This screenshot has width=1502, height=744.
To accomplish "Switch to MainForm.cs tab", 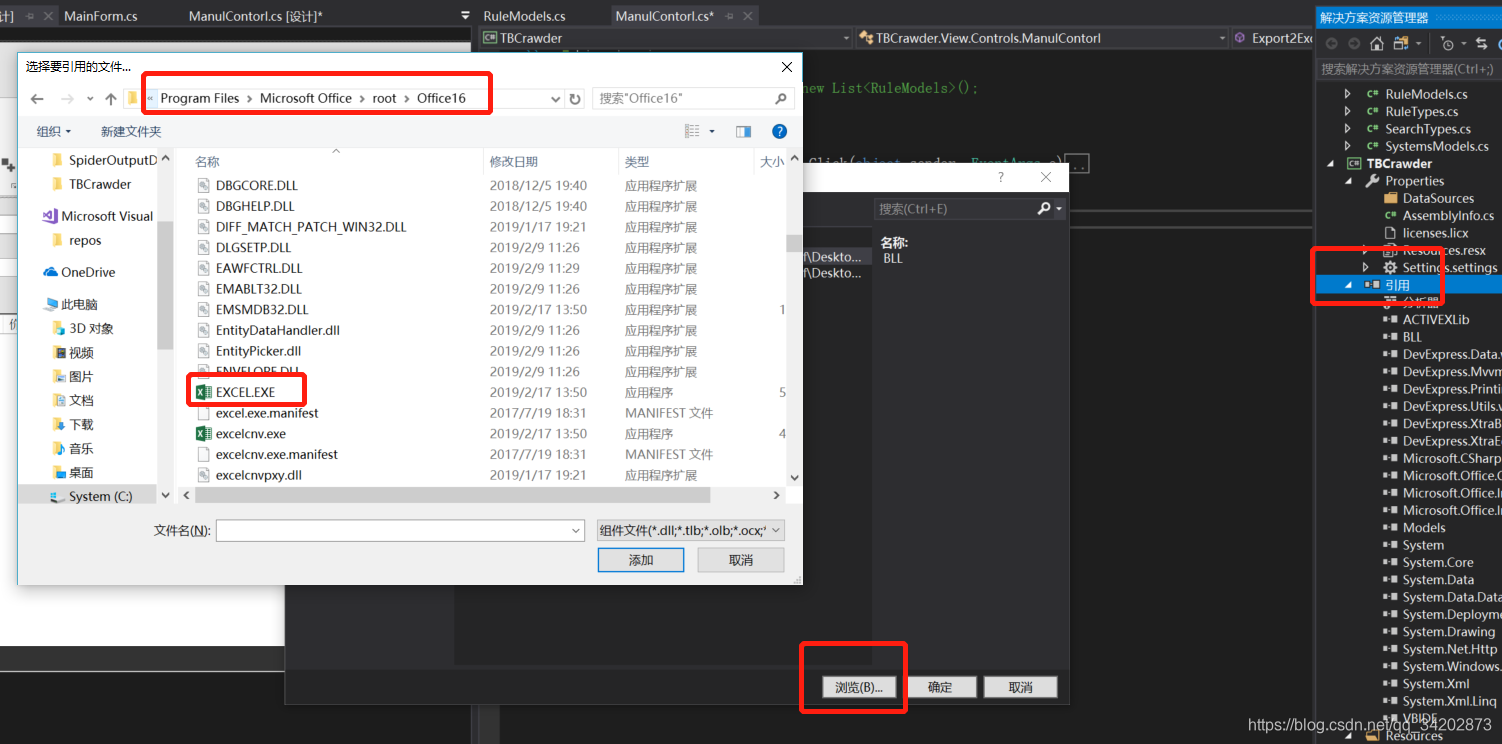I will pos(100,16).
